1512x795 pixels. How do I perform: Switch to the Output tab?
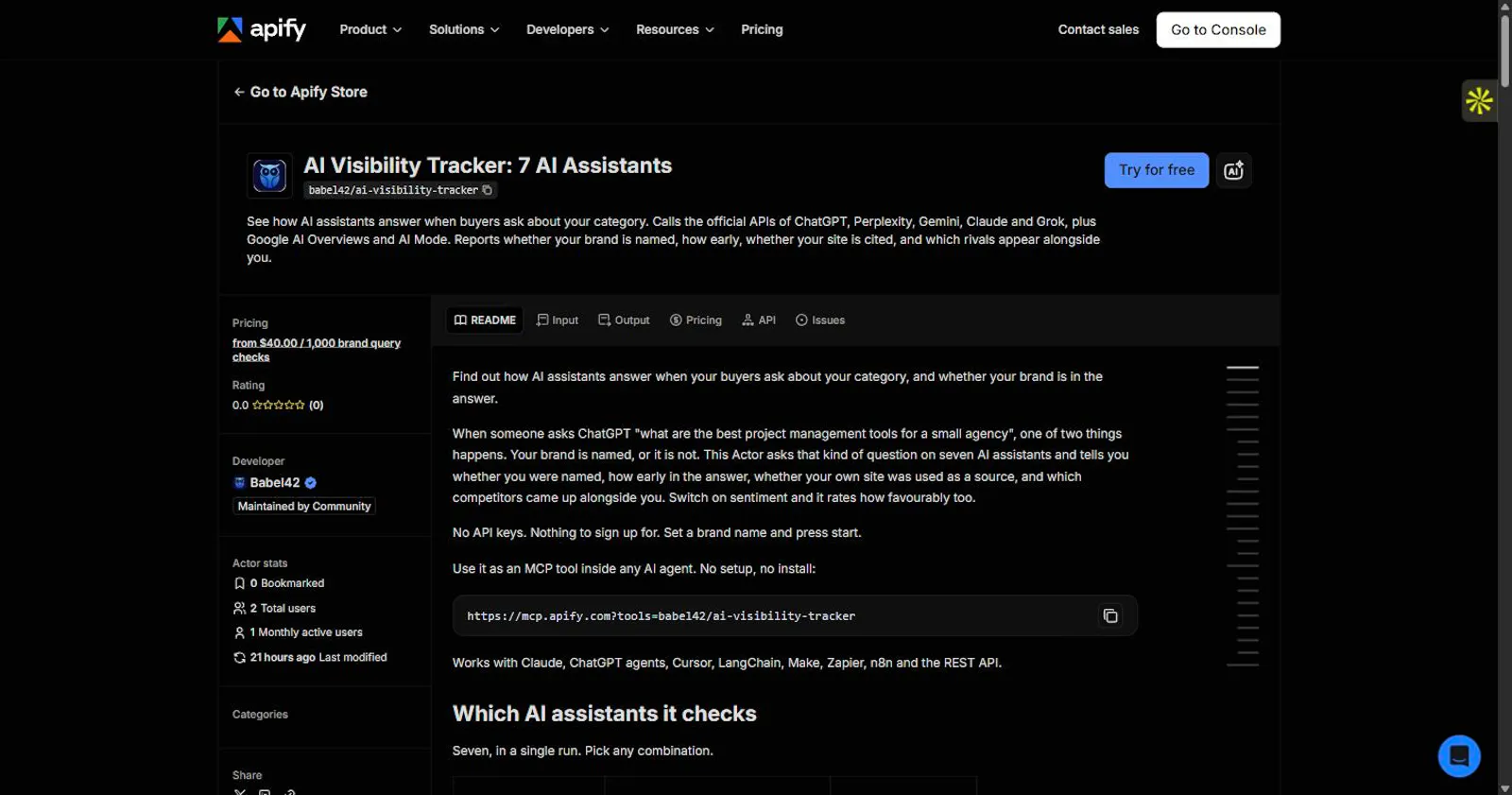[x=624, y=320]
